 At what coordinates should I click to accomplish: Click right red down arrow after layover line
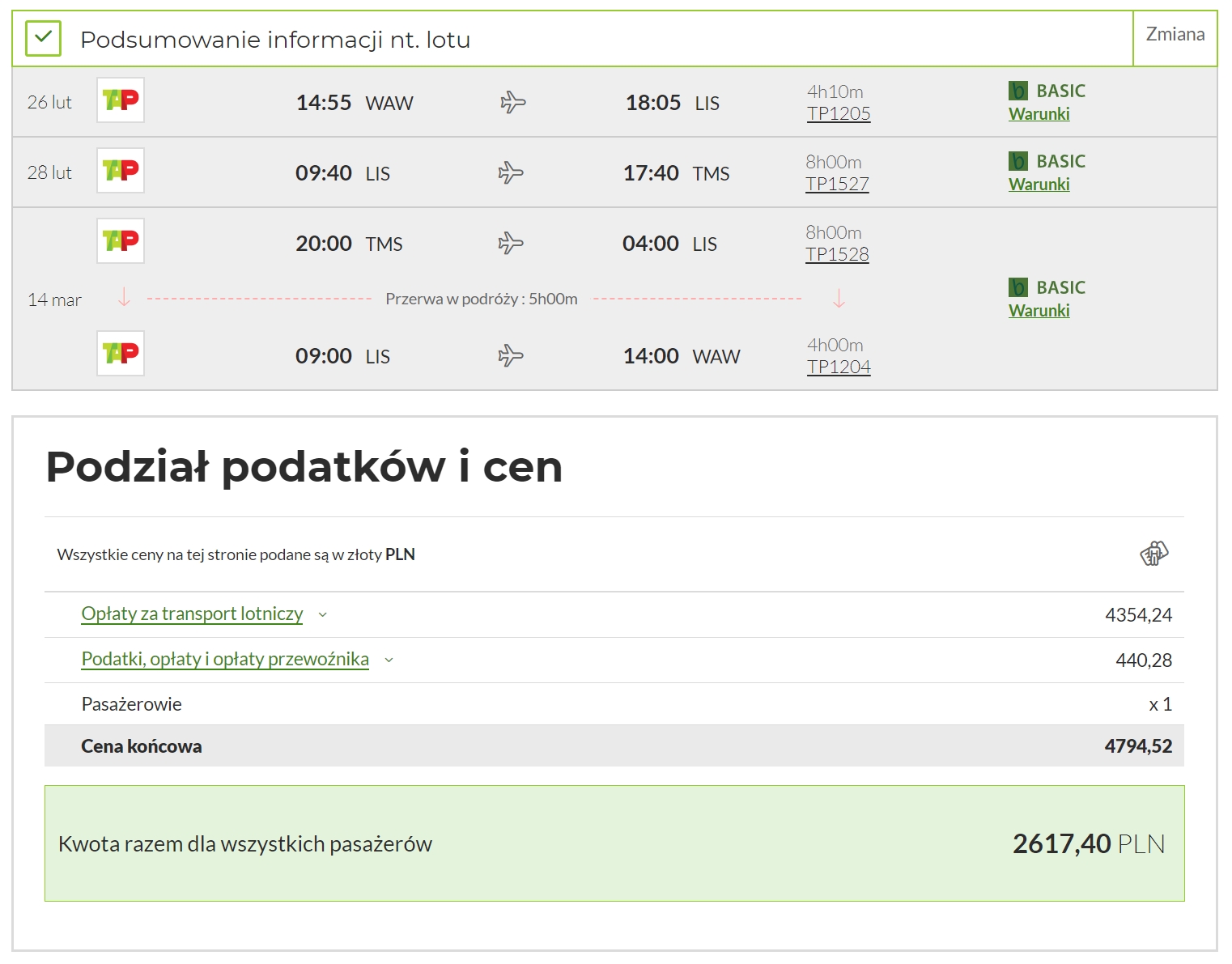coord(839,299)
